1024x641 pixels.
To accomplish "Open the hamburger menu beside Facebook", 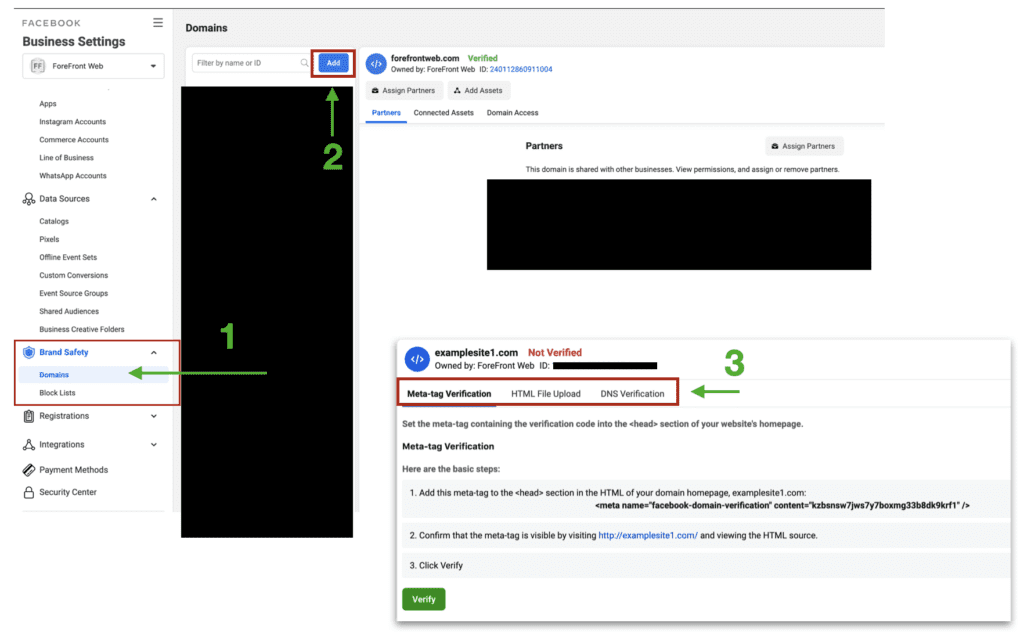I will (158, 23).
